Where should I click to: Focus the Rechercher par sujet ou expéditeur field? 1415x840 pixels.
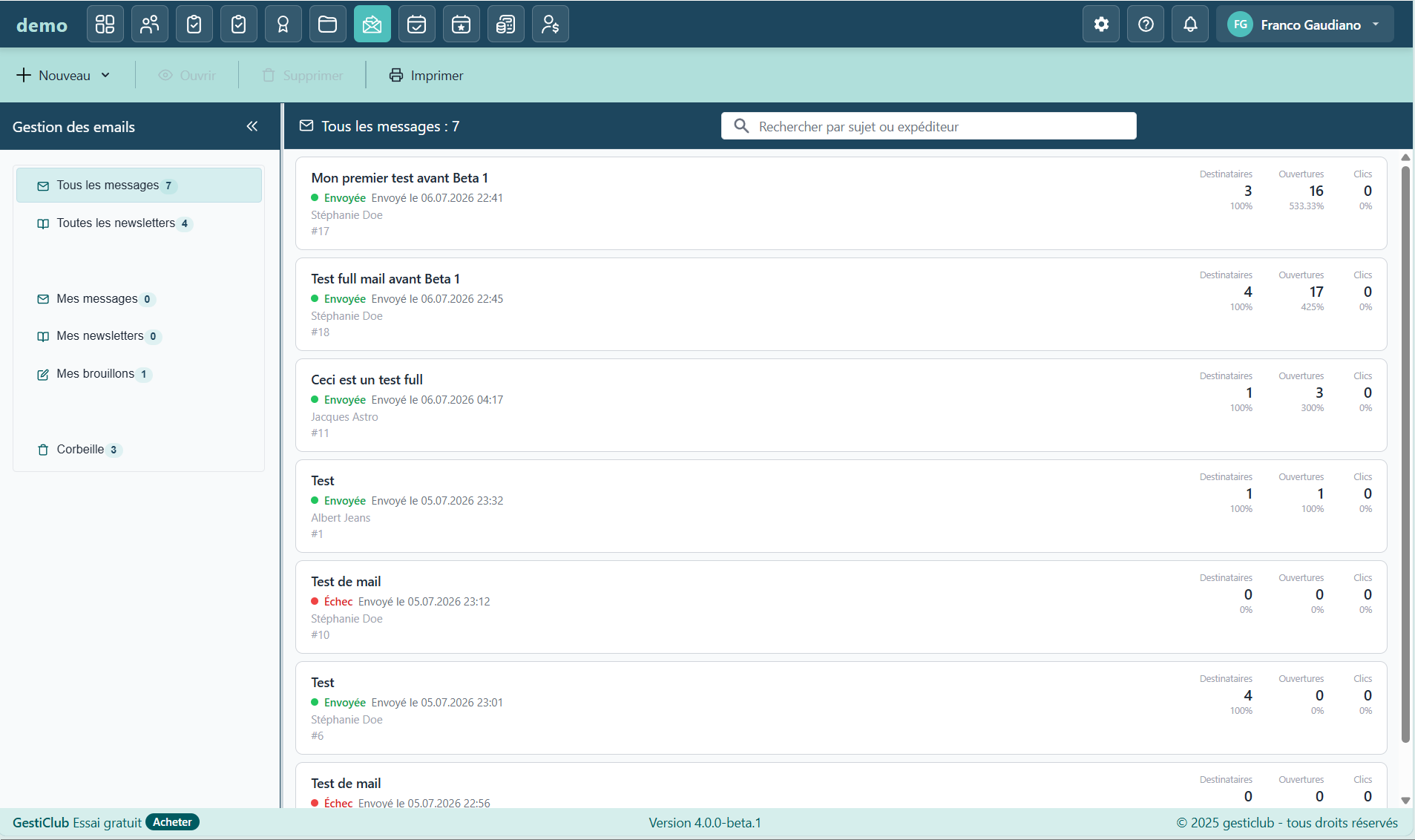coord(928,126)
